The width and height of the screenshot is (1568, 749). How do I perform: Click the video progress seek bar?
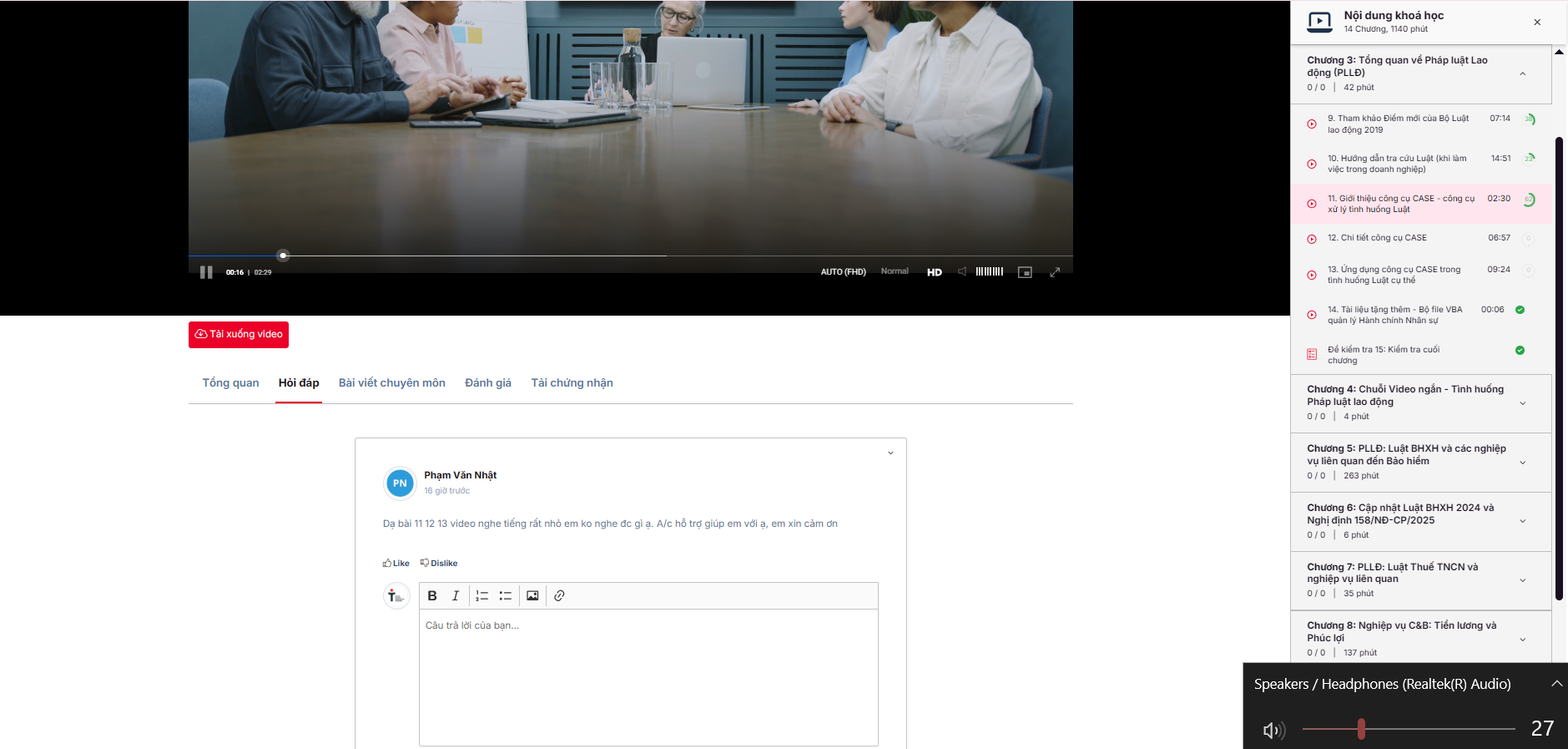point(631,256)
